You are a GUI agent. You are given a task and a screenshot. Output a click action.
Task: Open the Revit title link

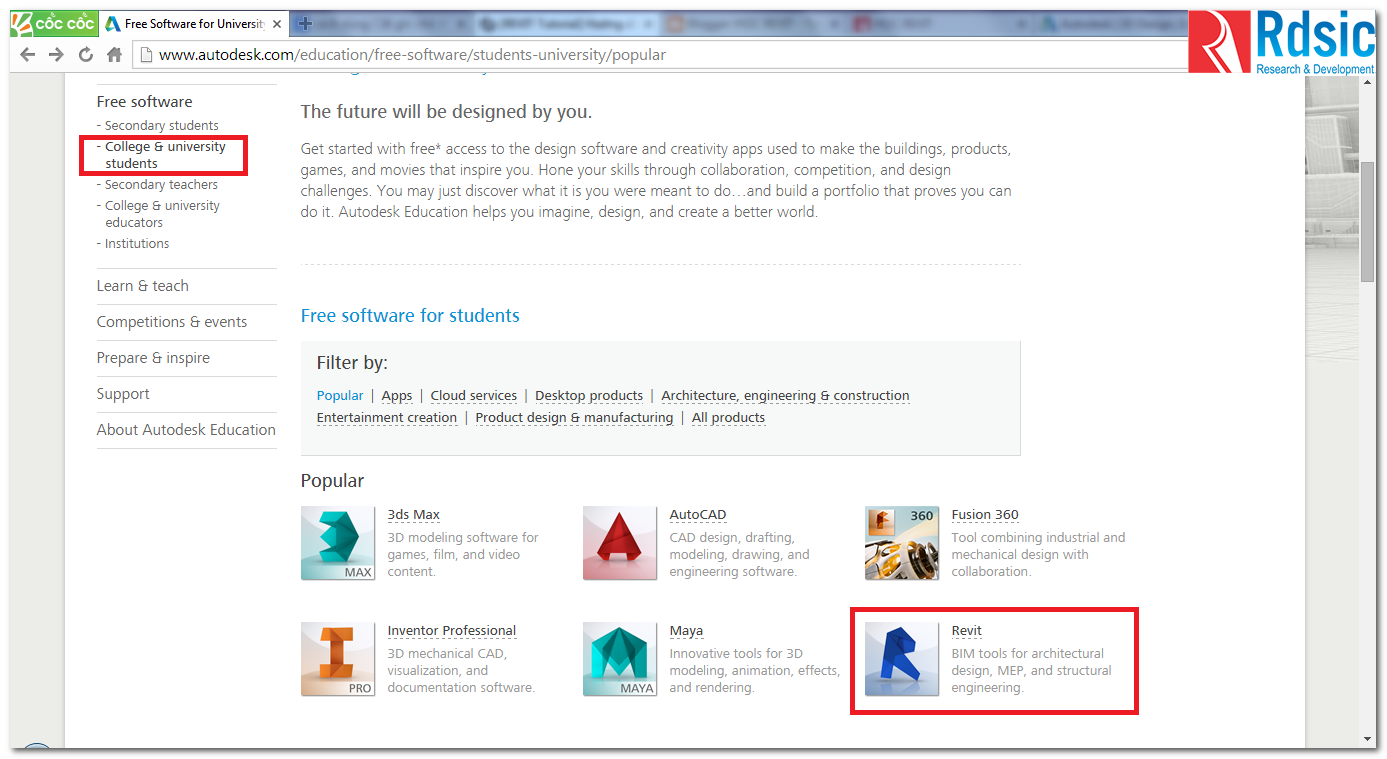tap(967, 631)
